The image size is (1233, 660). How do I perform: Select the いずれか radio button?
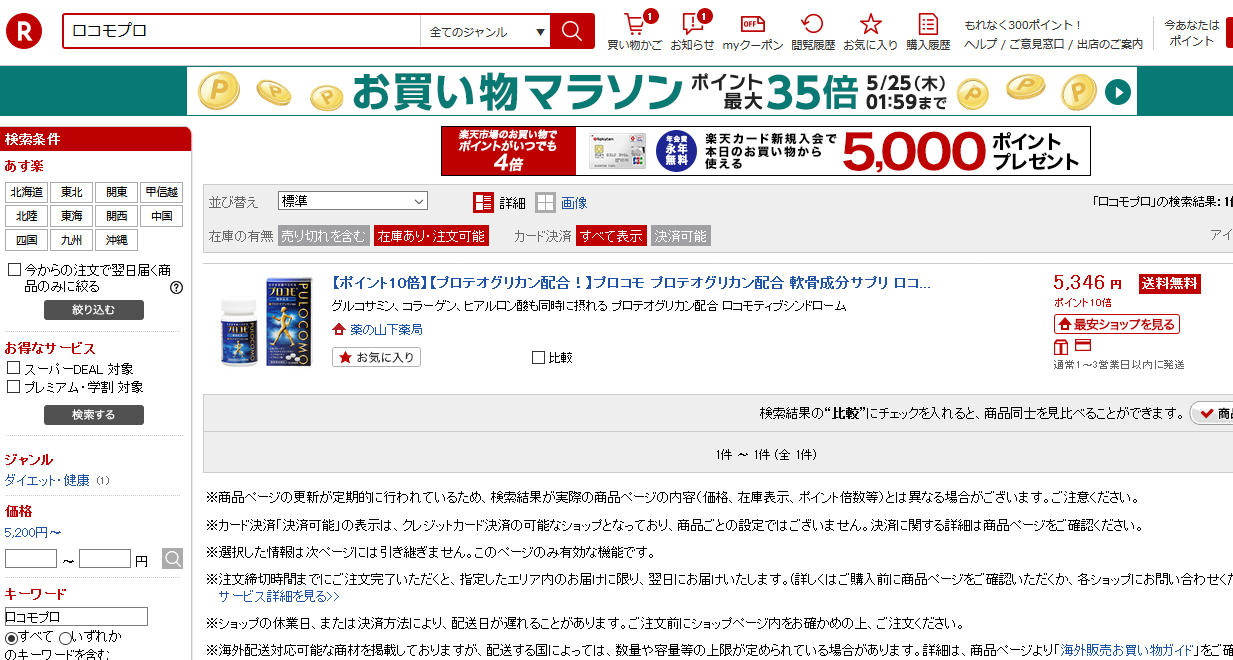pos(65,637)
